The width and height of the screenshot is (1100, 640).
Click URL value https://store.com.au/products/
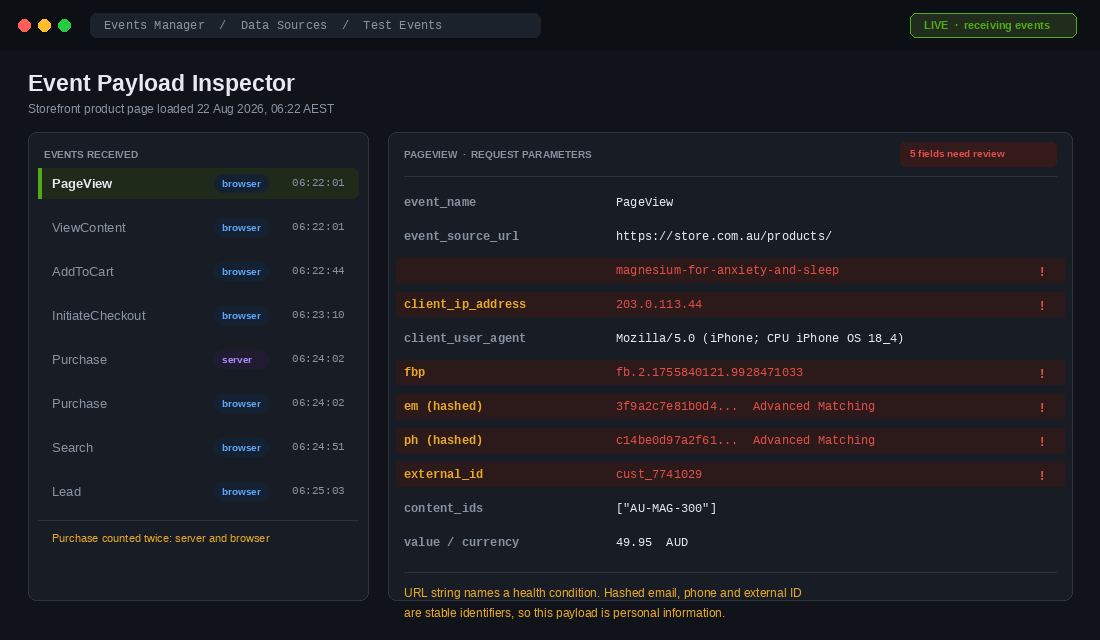tap(724, 236)
